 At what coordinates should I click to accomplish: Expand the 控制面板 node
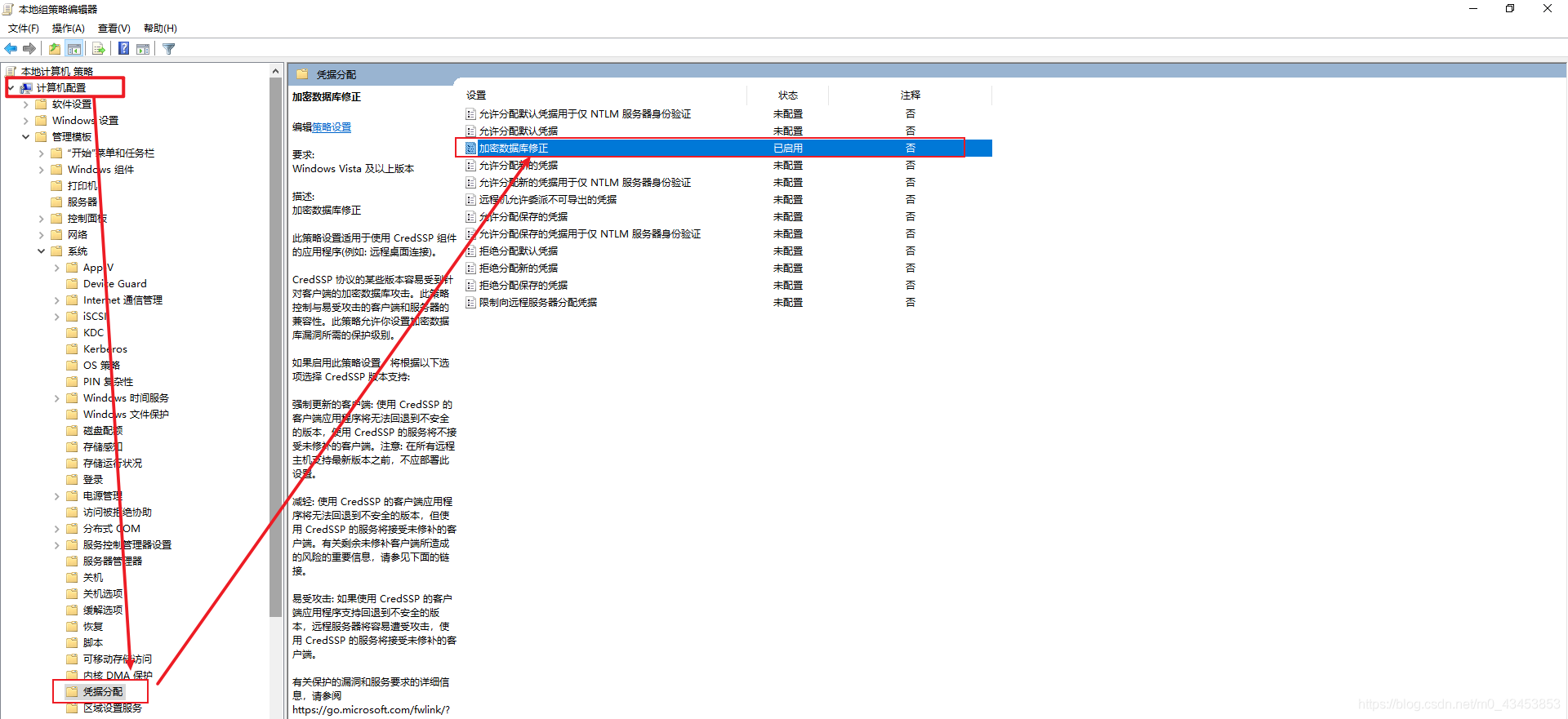pos(42,219)
